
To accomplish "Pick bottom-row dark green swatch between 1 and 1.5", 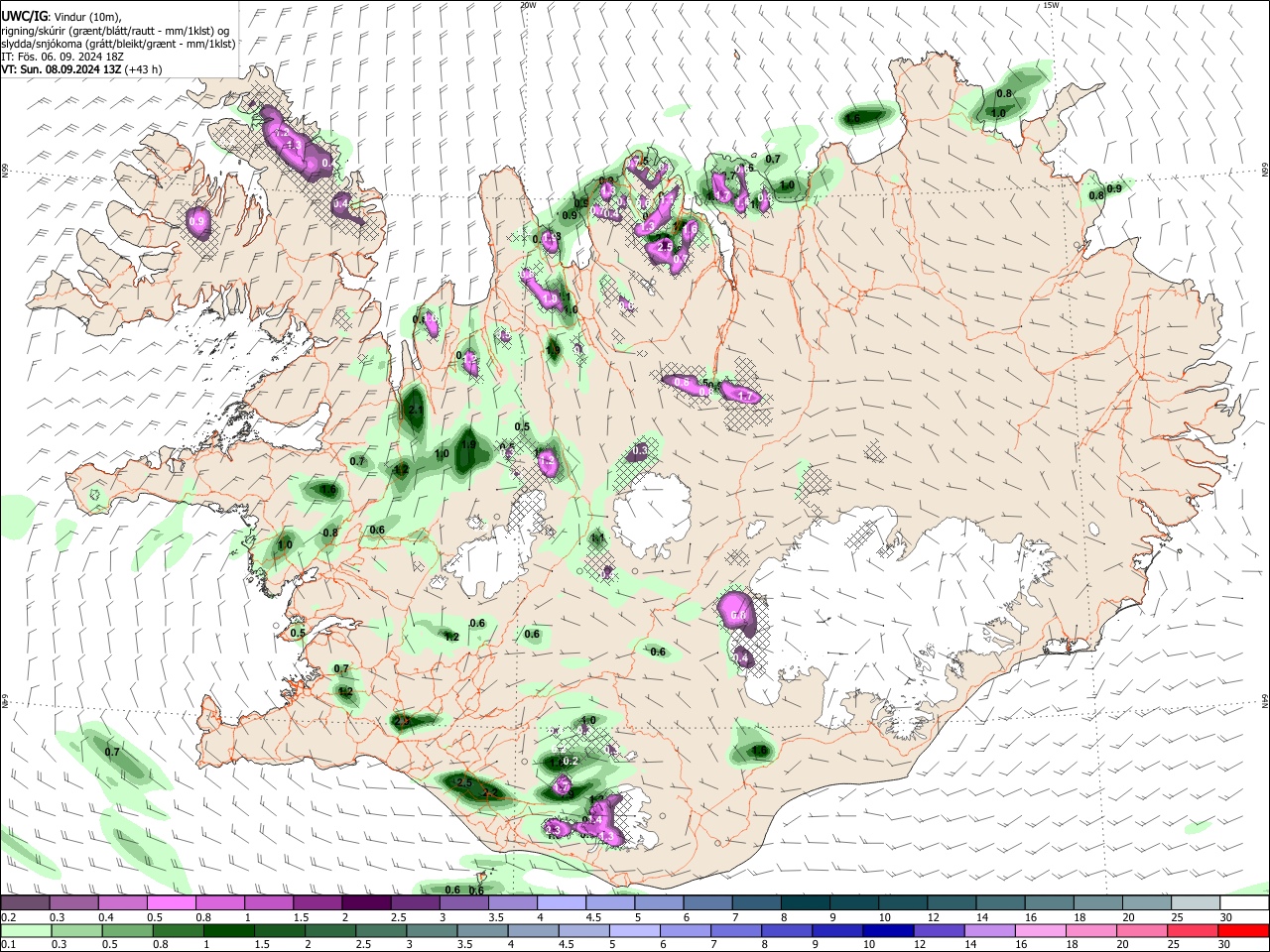I will tap(229, 930).
